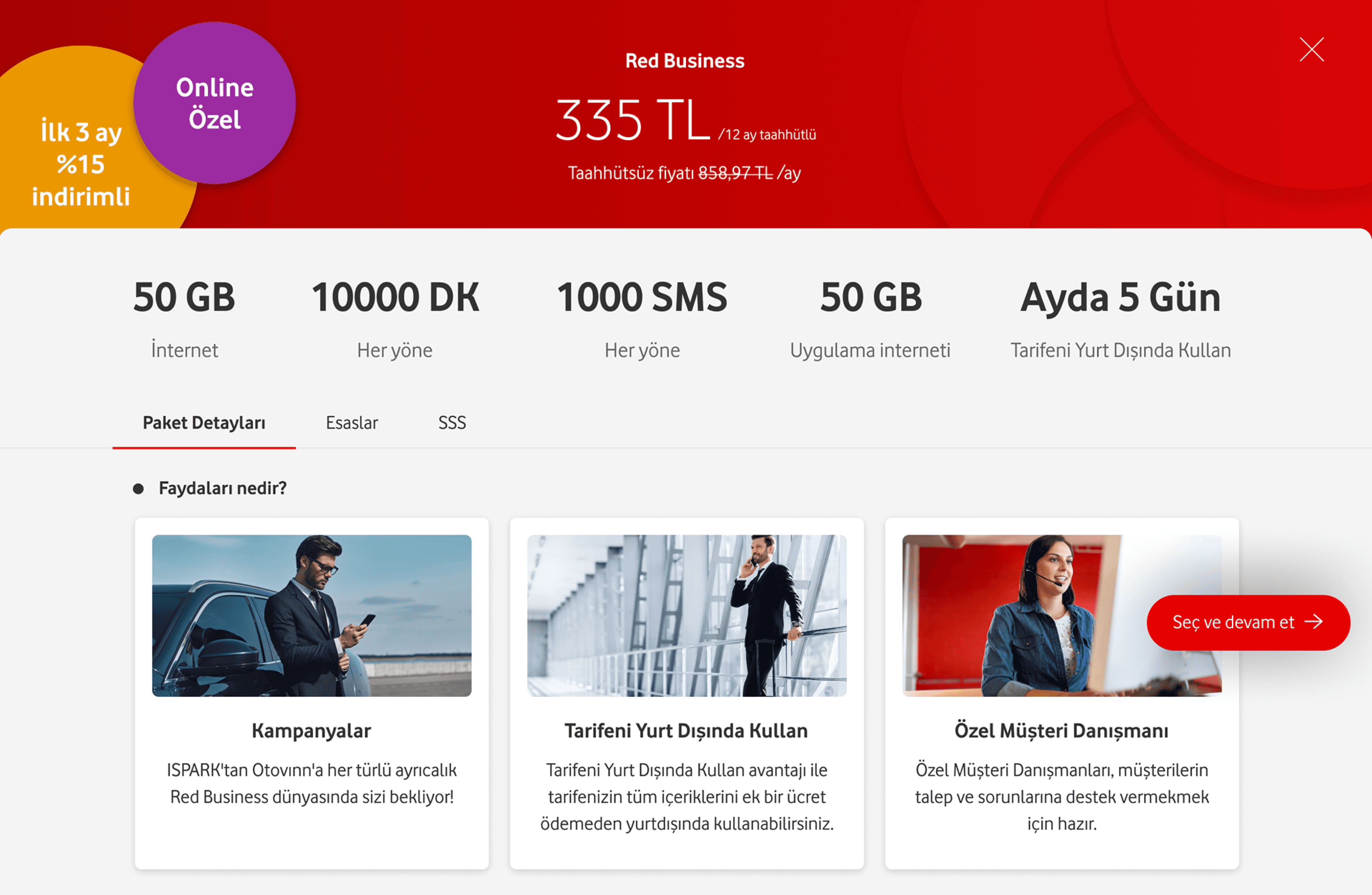Click 'Tarifeni Yurt Dışında Kullan' card heading
The width and height of the screenshot is (1372, 895).
tap(686, 731)
